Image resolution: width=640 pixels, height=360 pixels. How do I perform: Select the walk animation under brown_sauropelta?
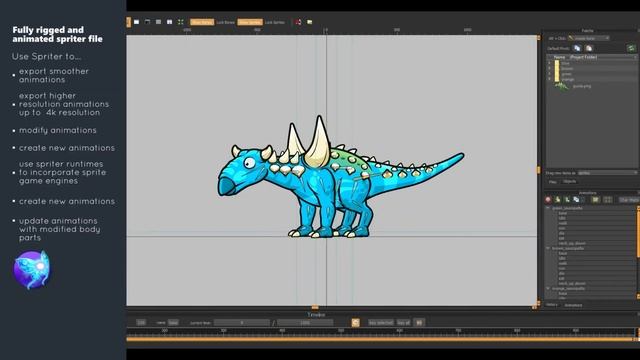coord(563,263)
